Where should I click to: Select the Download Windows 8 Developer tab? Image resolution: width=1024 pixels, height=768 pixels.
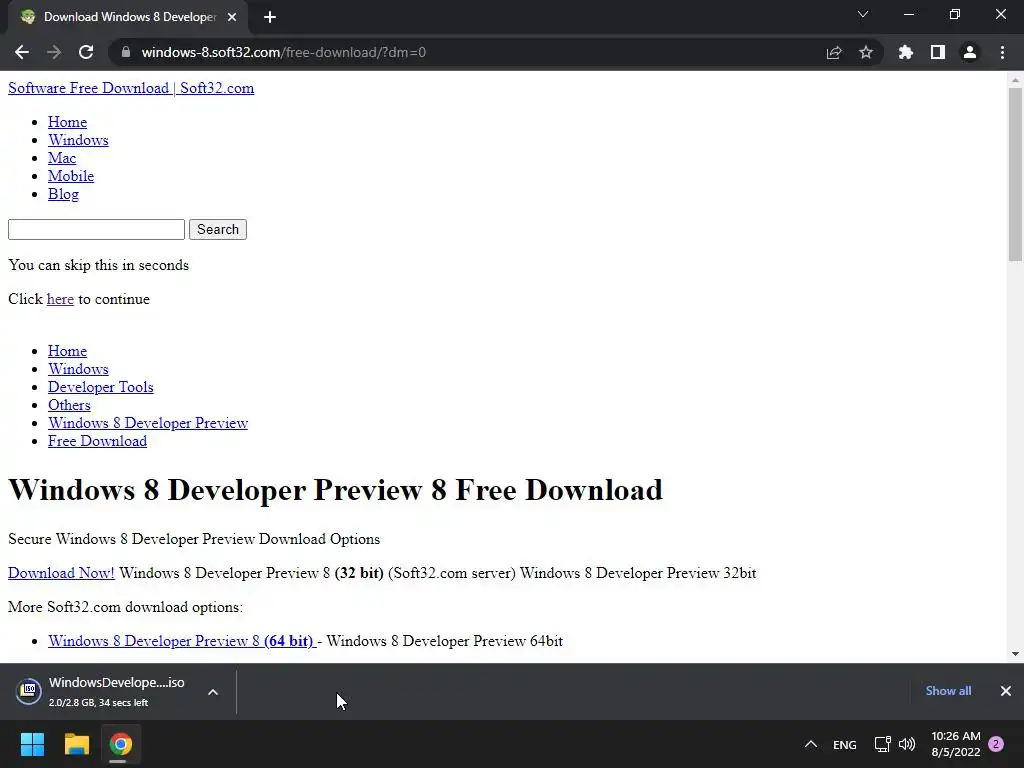(128, 17)
